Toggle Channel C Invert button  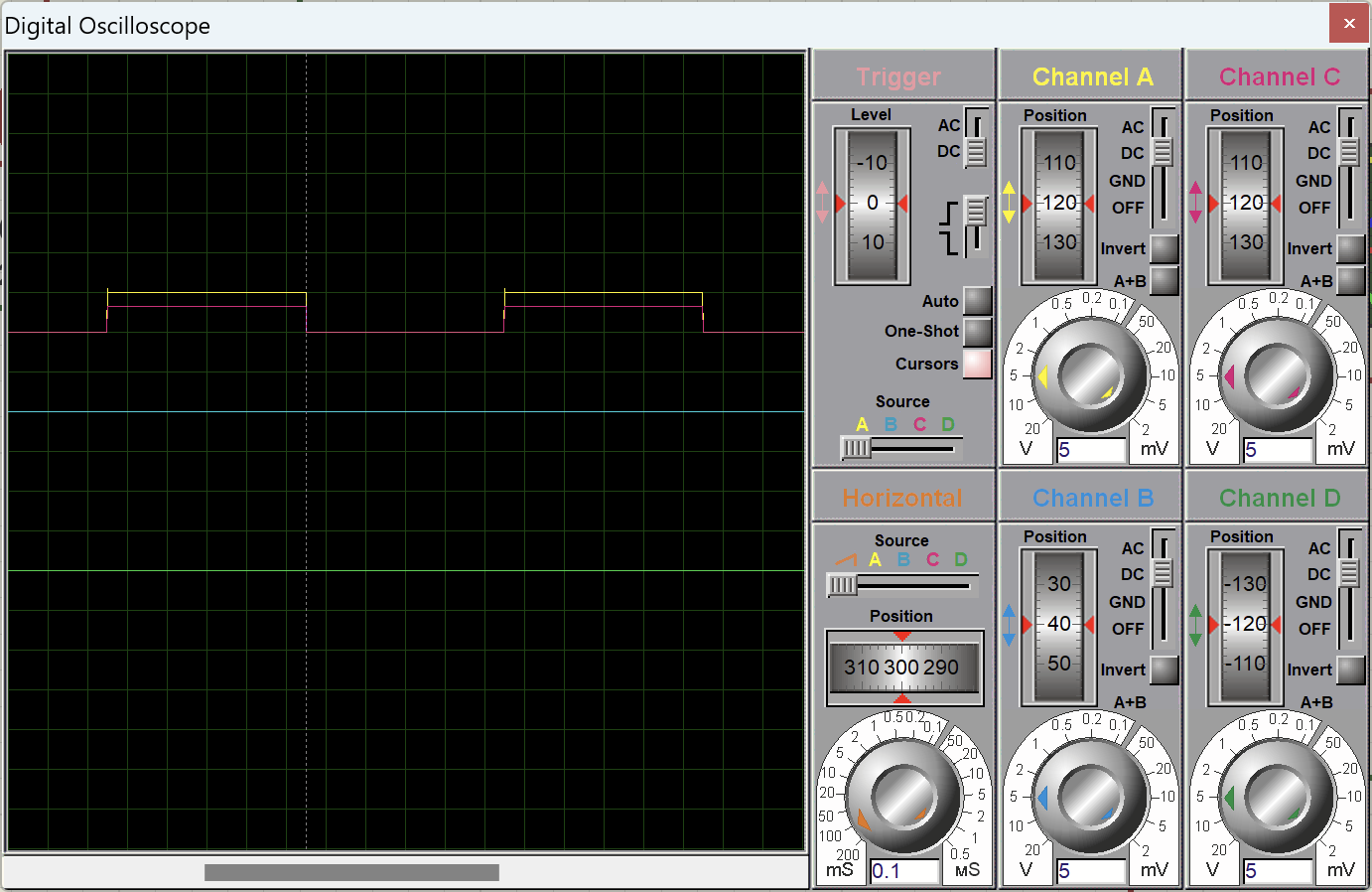(x=1350, y=248)
